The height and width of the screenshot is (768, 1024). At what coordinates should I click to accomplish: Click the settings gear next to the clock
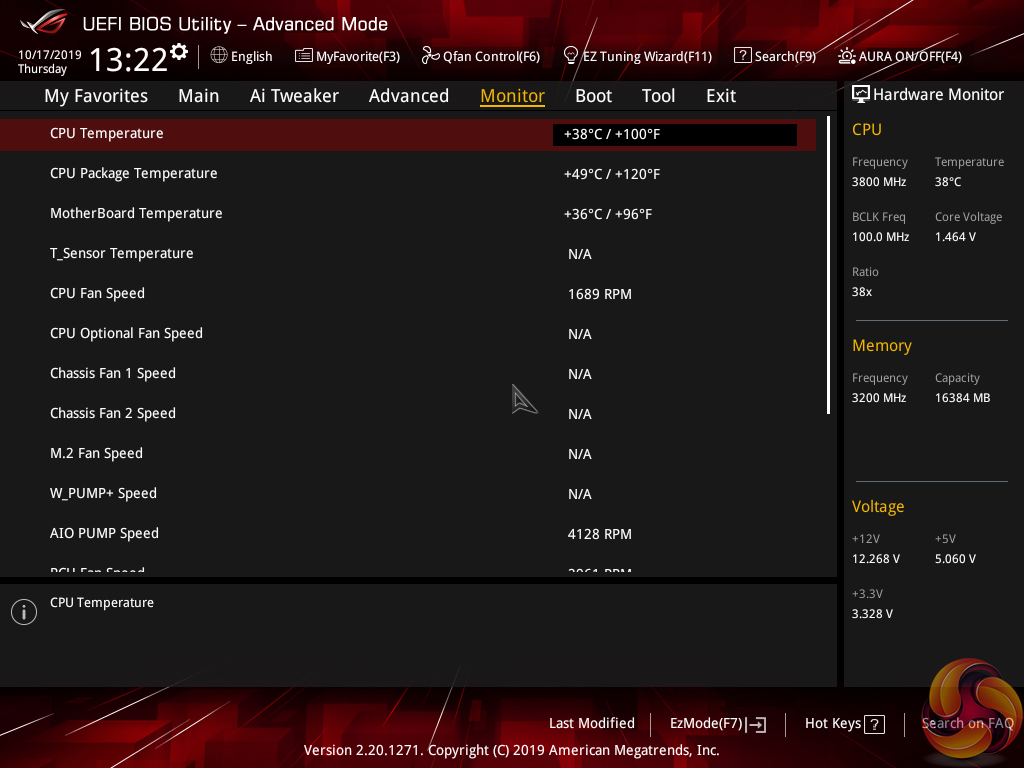[179, 52]
